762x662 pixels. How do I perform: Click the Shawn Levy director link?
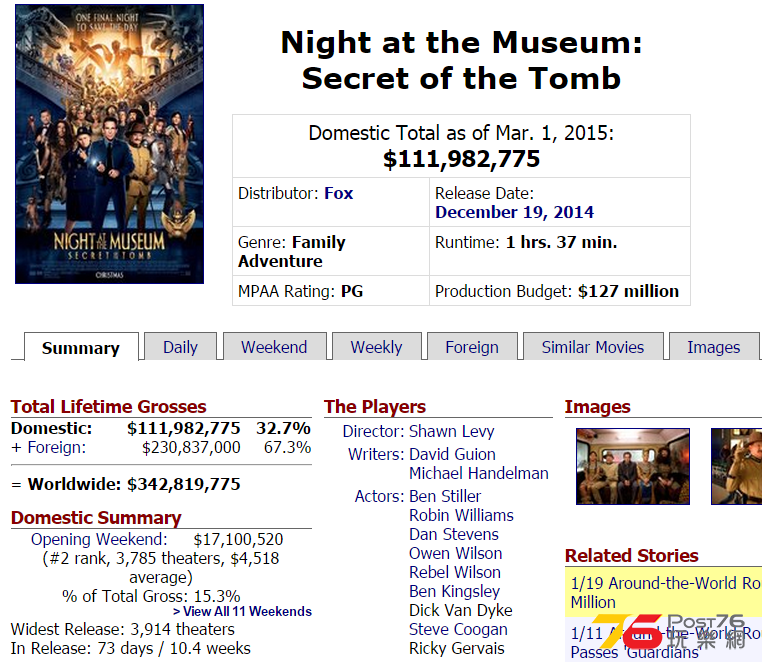point(451,431)
